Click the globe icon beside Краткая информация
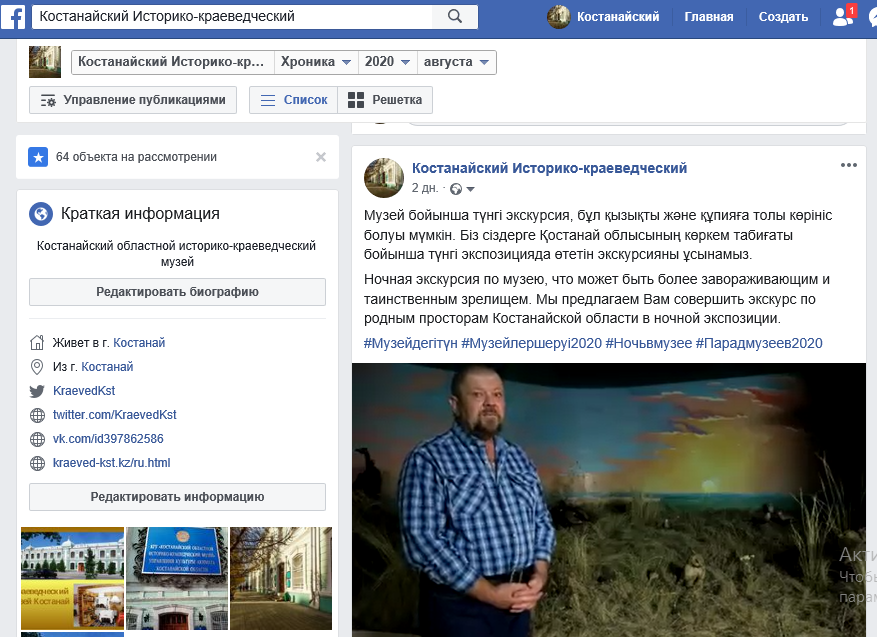This screenshot has height=637, width=877. coord(41,214)
